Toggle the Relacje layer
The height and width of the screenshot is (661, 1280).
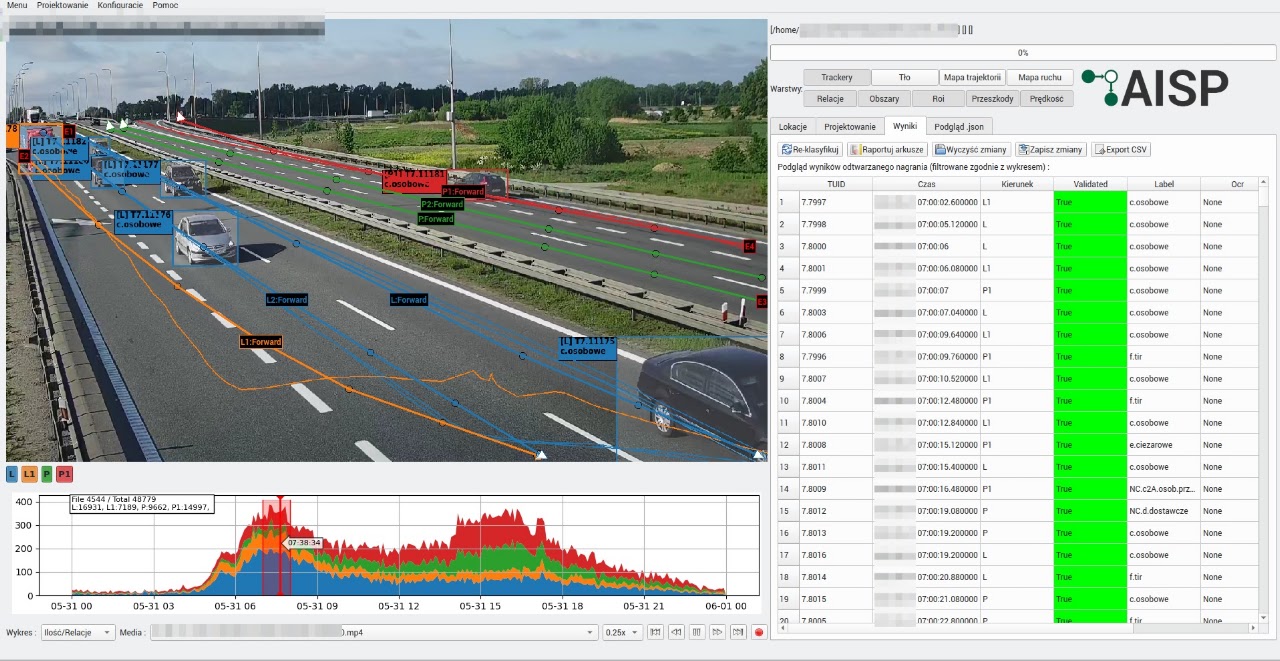830,99
